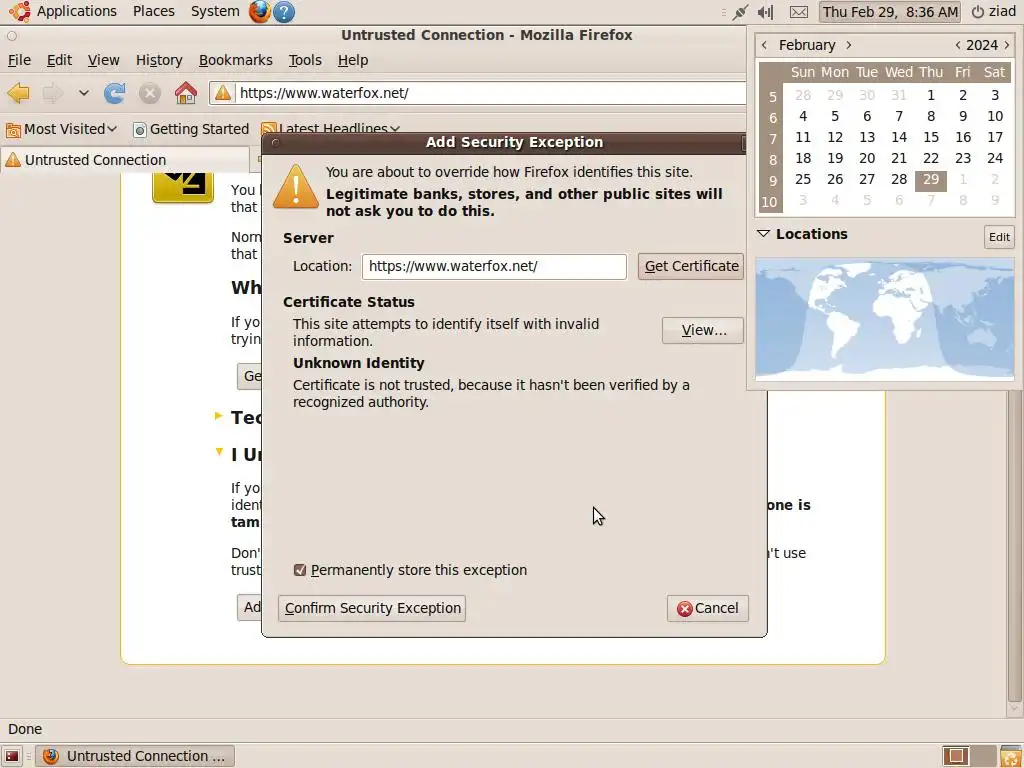Collapse the Locations expander triangle
The height and width of the screenshot is (768, 1024).
click(x=763, y=234)
